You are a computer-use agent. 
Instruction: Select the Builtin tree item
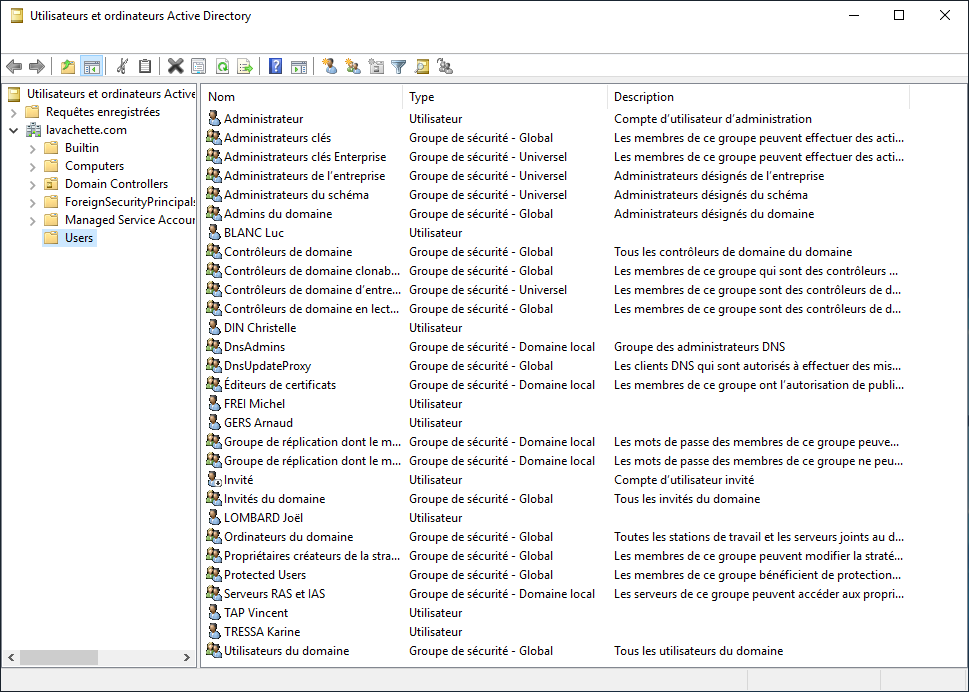[82, 148]
